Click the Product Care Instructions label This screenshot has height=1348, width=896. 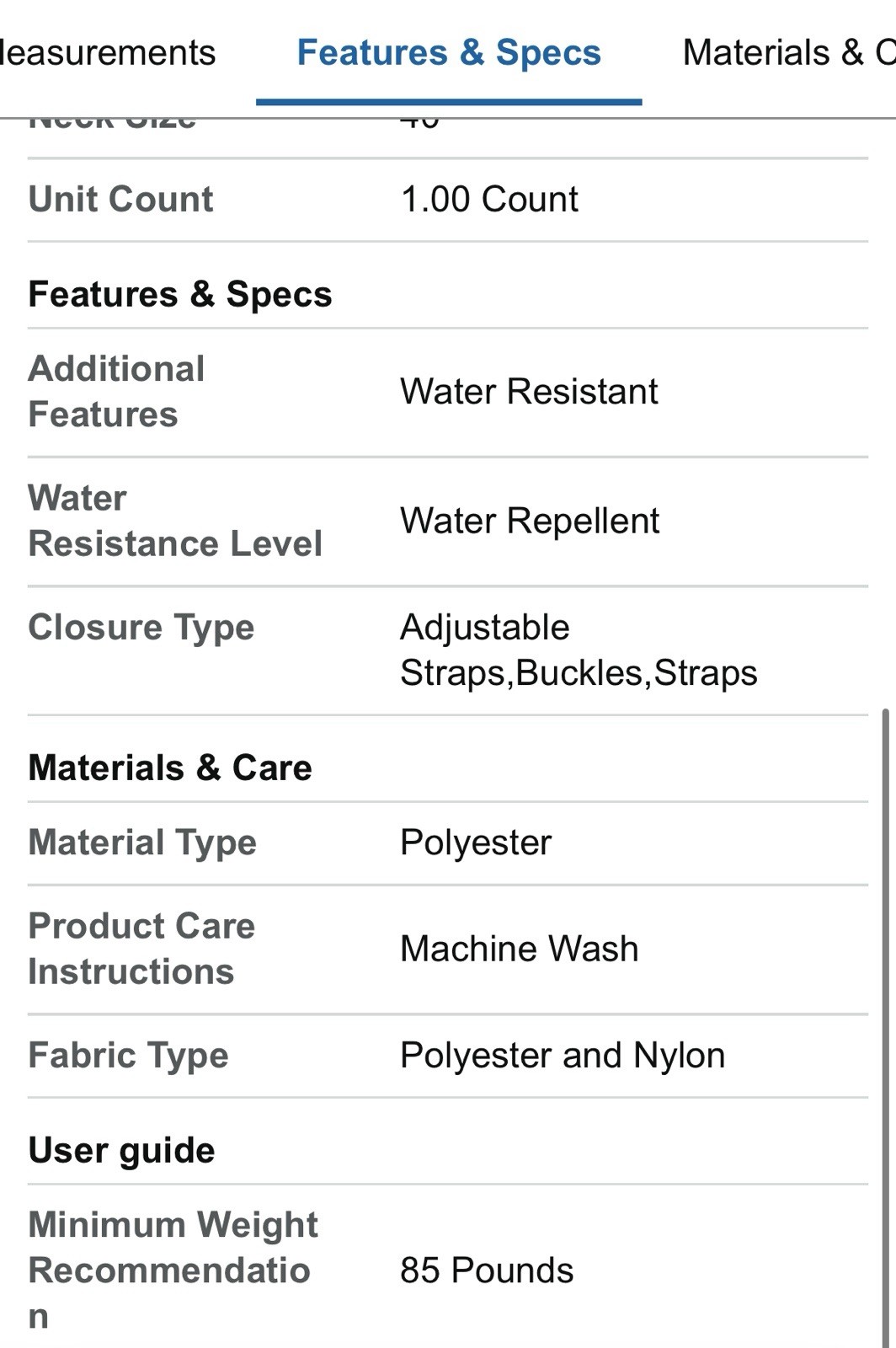[x=141, y=949]
